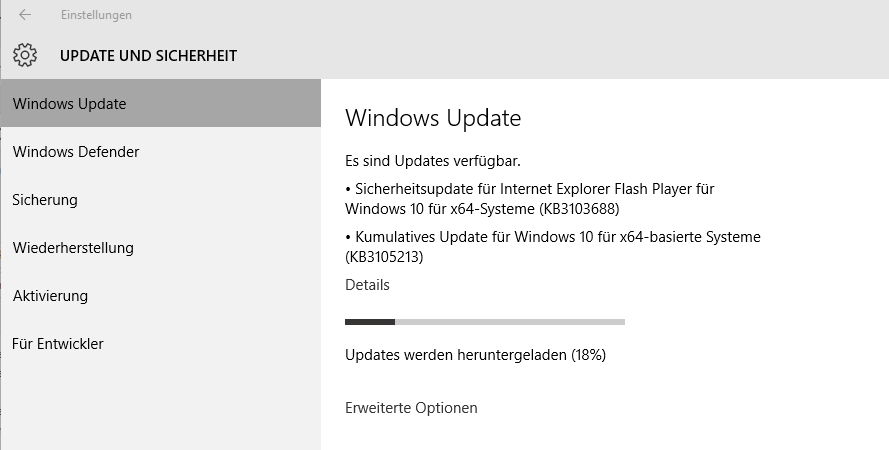Image resolution: width=889 pixels, height=450 pixels.
Task: Select the Kumulatives Update KB3105213 entry
Action: point(553,247)
